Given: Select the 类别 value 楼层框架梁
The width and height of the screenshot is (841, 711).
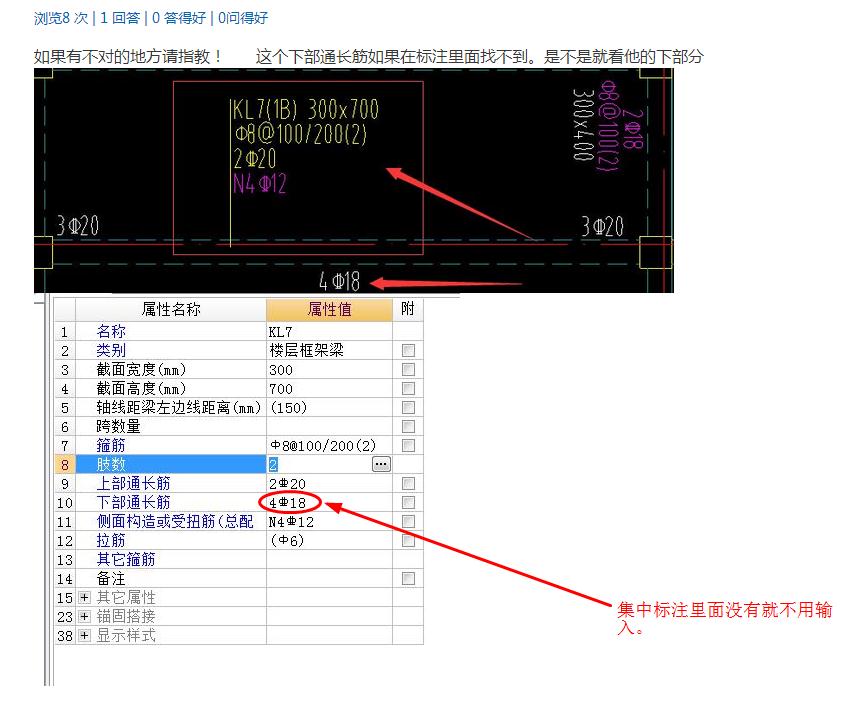Looking at the screenshot, I should click(x=306, y=351).
